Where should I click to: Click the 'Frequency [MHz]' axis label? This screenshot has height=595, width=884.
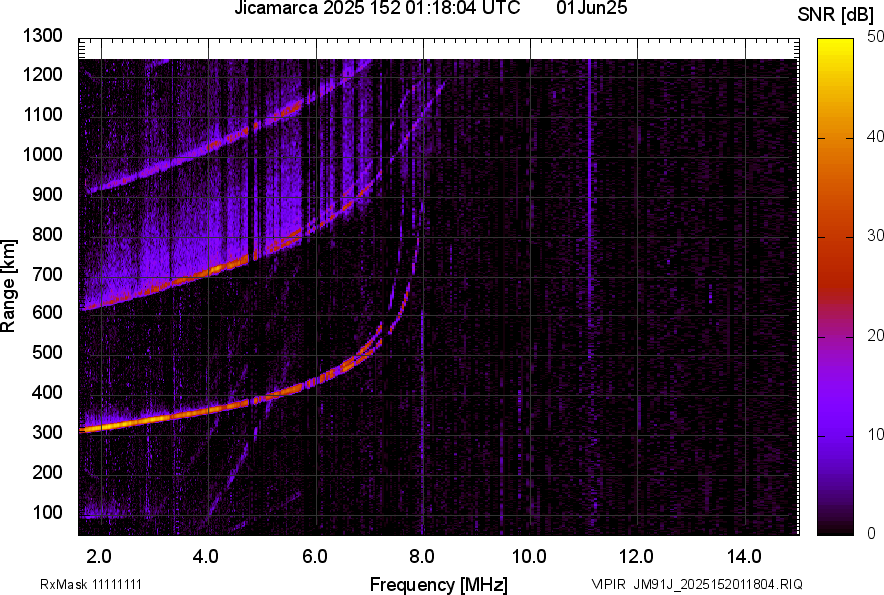click(x=439, y=584)
